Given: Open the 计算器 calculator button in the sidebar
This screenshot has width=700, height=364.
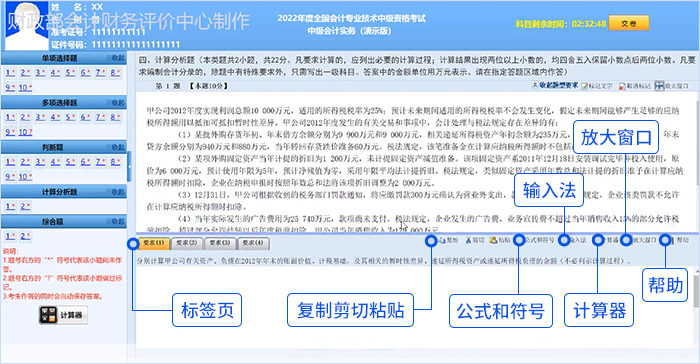Looking at the screenshot, I should [63, 315].
